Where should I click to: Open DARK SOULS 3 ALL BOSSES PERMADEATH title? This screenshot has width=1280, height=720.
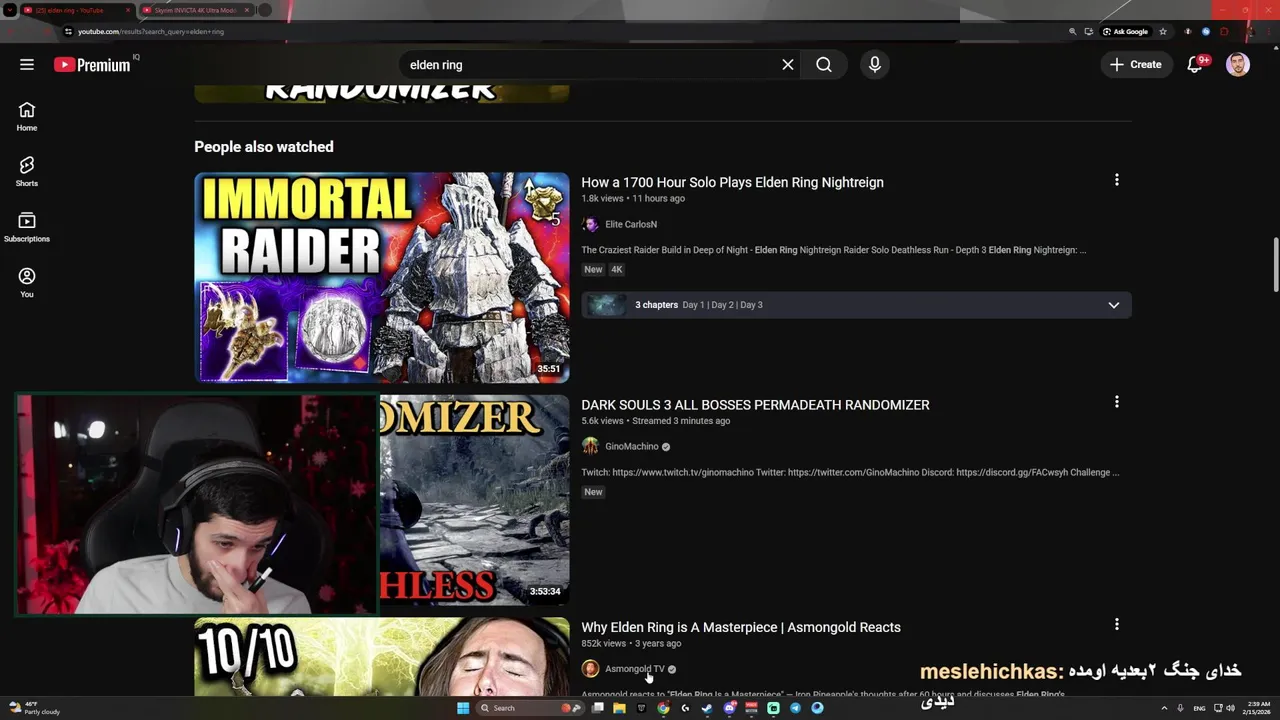point(755,405)
